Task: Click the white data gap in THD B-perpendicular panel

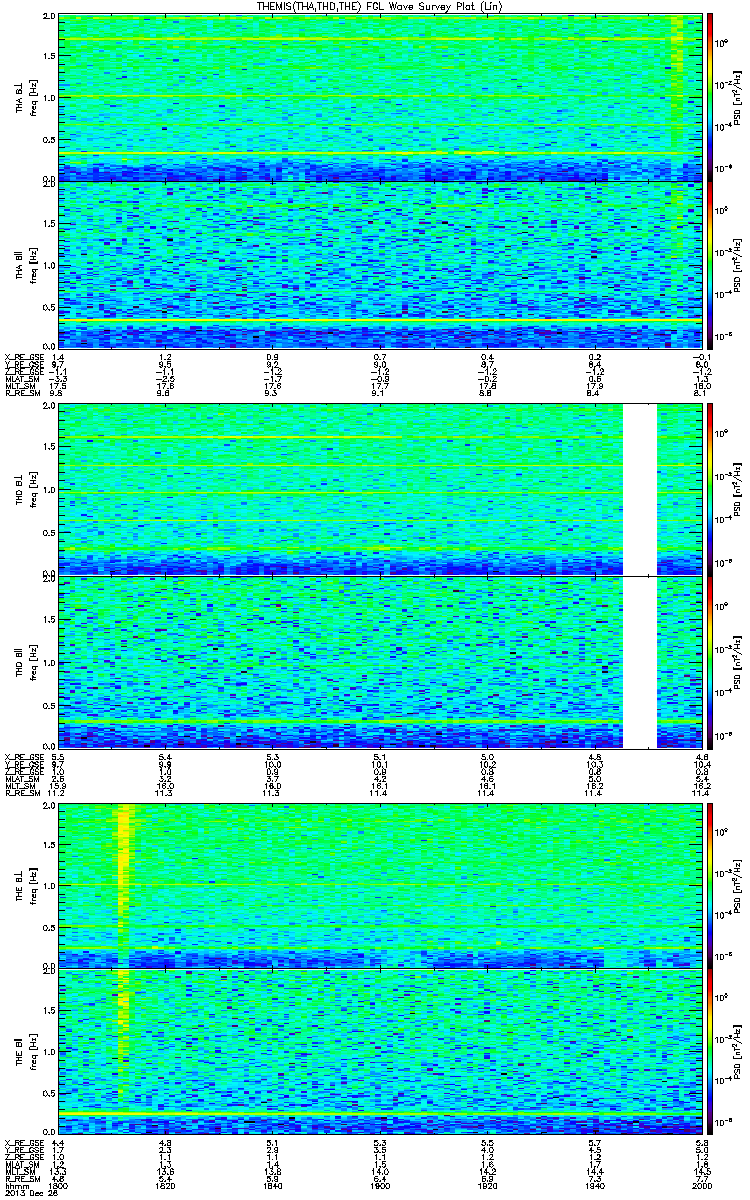Action: [640, 489]
